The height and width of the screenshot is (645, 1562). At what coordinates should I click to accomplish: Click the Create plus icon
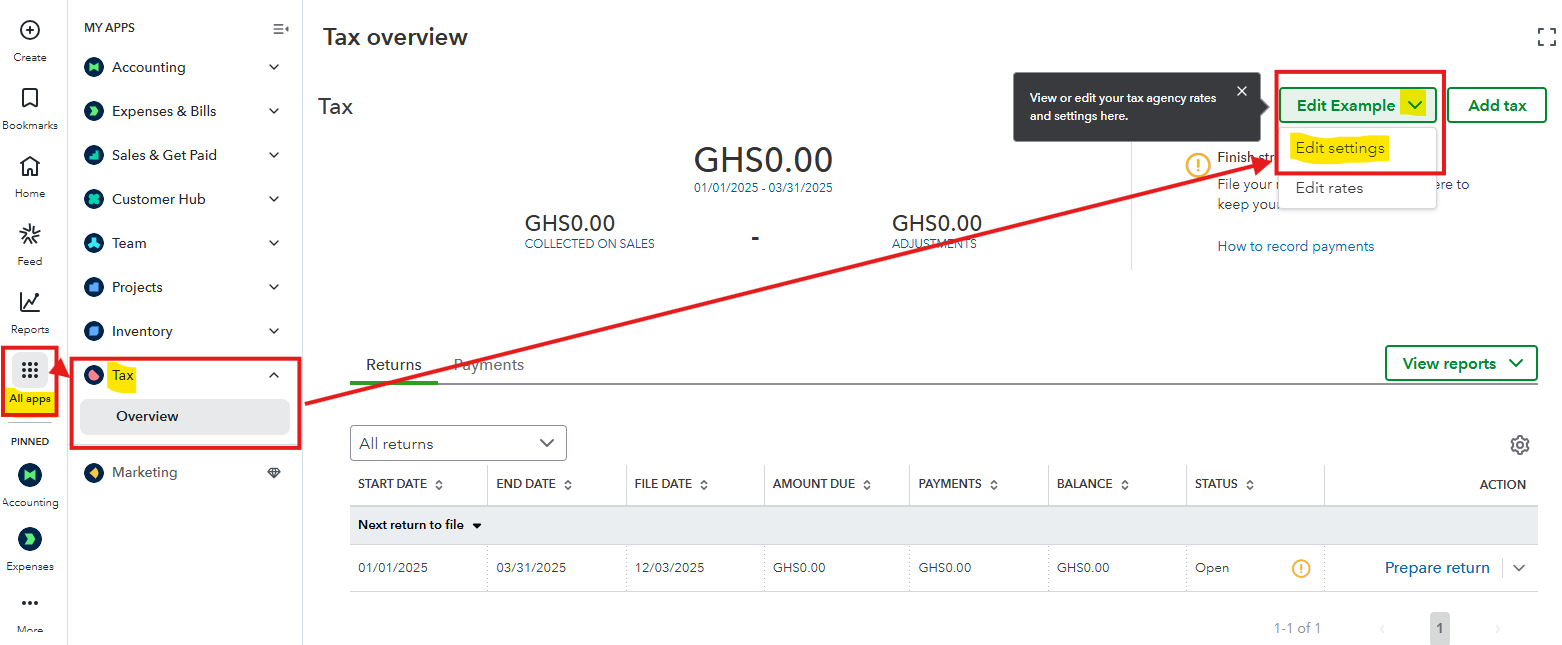pyautogui.click(x=30, y=31)
